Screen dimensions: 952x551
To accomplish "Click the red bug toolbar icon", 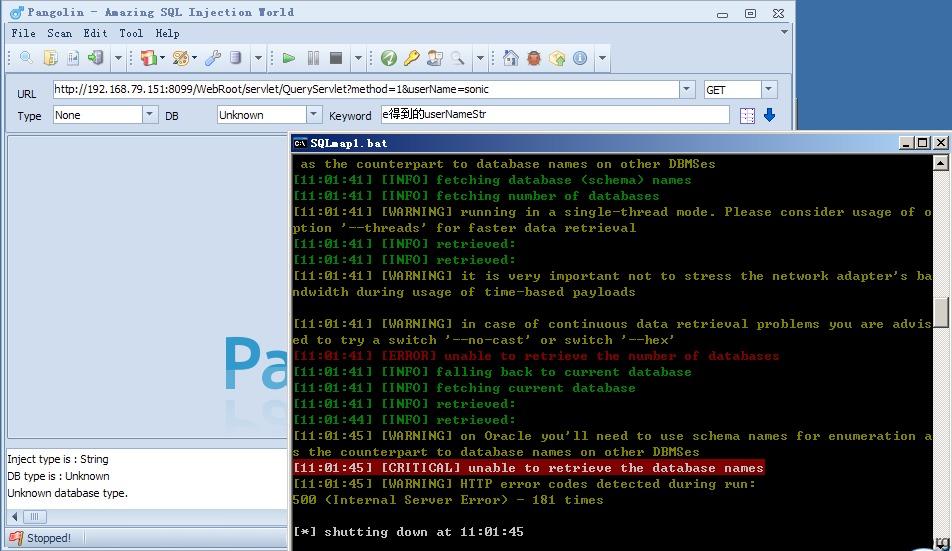I will click(534, 59).
